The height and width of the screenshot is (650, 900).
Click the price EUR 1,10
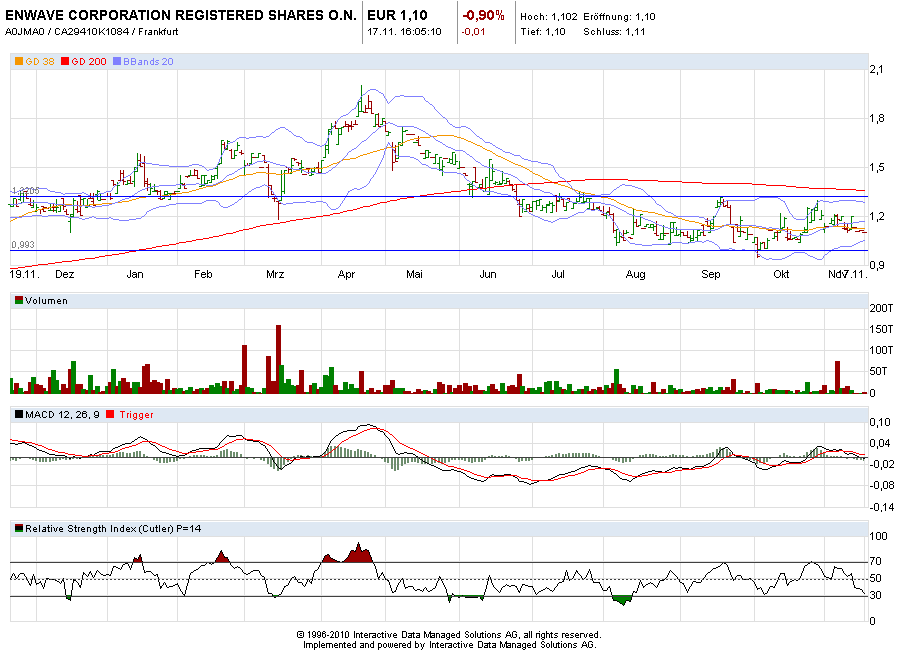click(397, 16)
